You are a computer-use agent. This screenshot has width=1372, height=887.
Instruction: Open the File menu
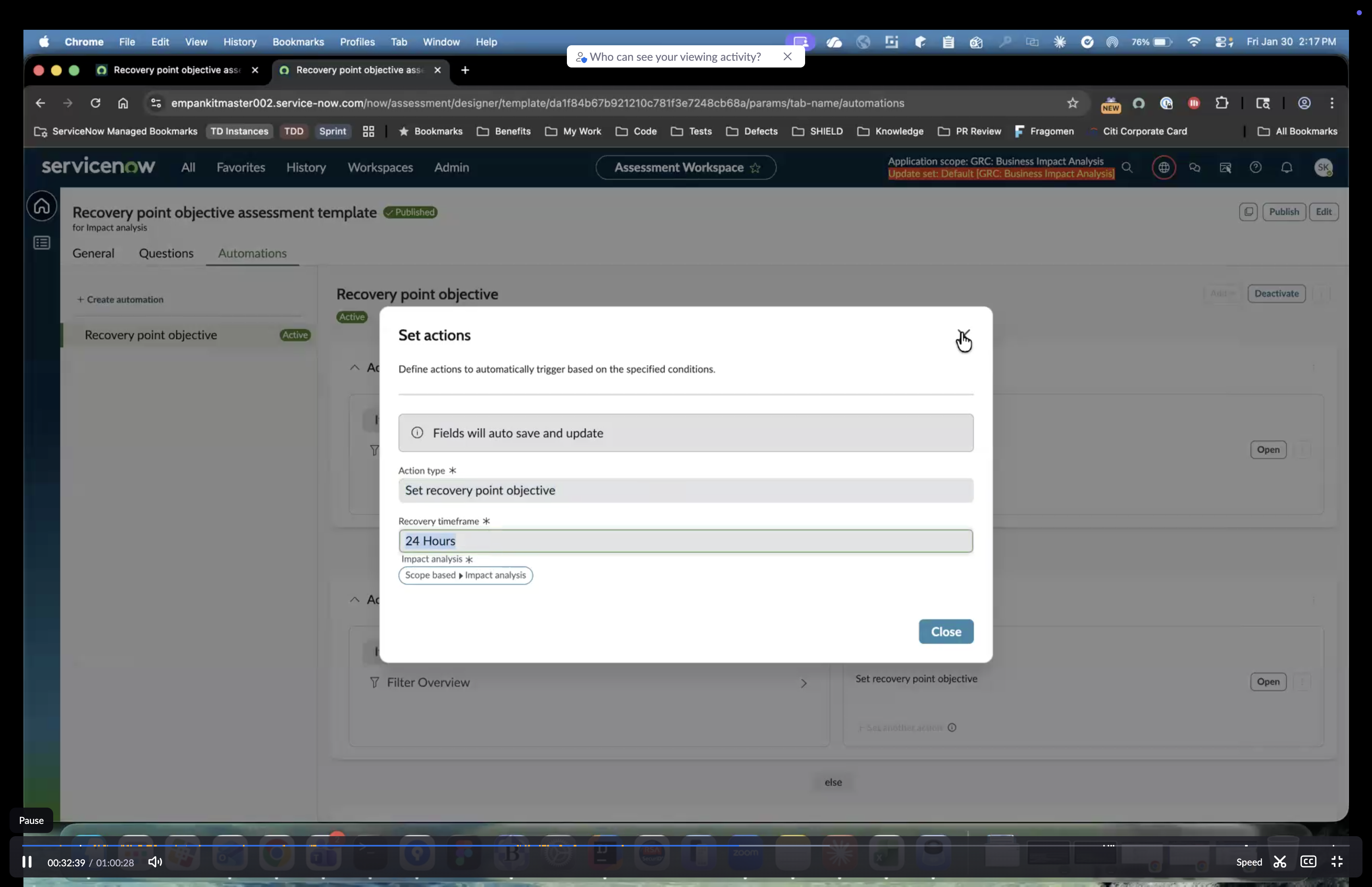[x=127, y=41]
